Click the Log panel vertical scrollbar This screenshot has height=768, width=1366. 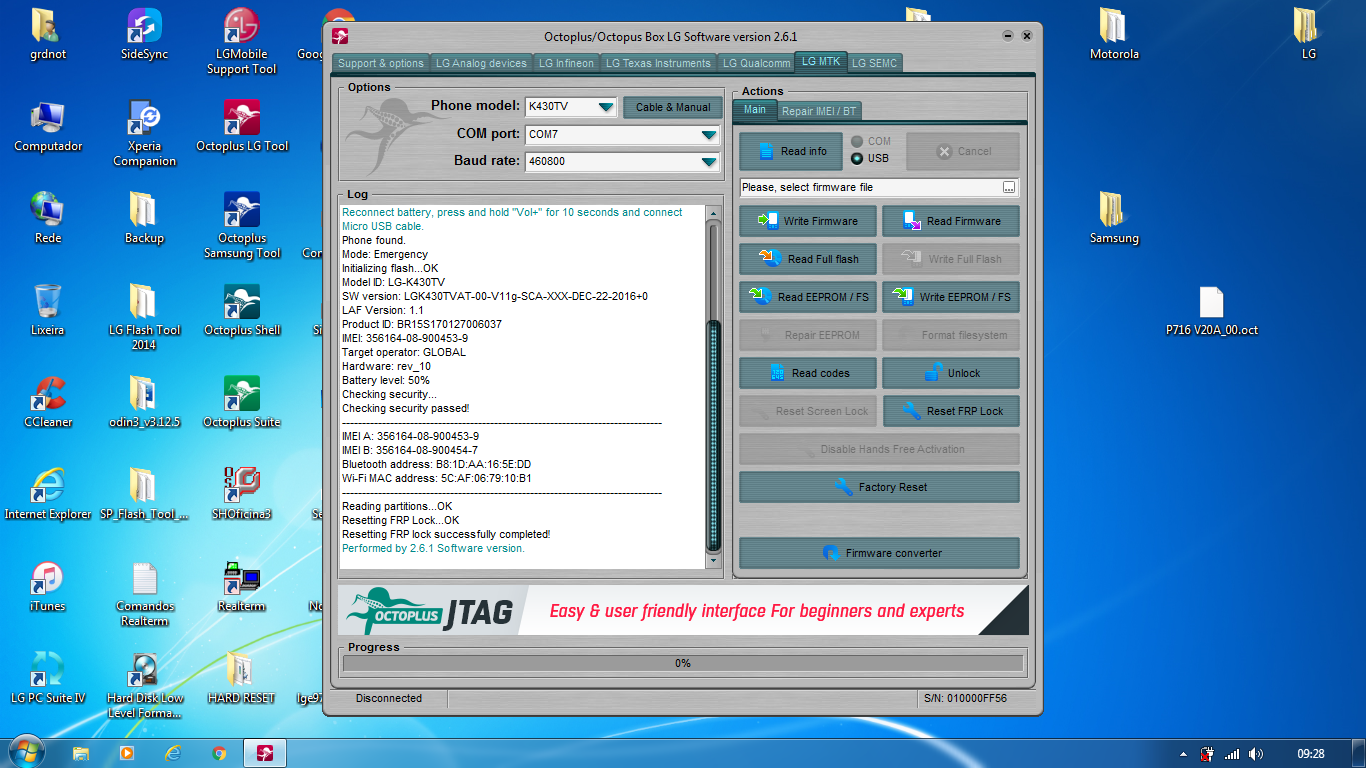[x=713, y=387]
